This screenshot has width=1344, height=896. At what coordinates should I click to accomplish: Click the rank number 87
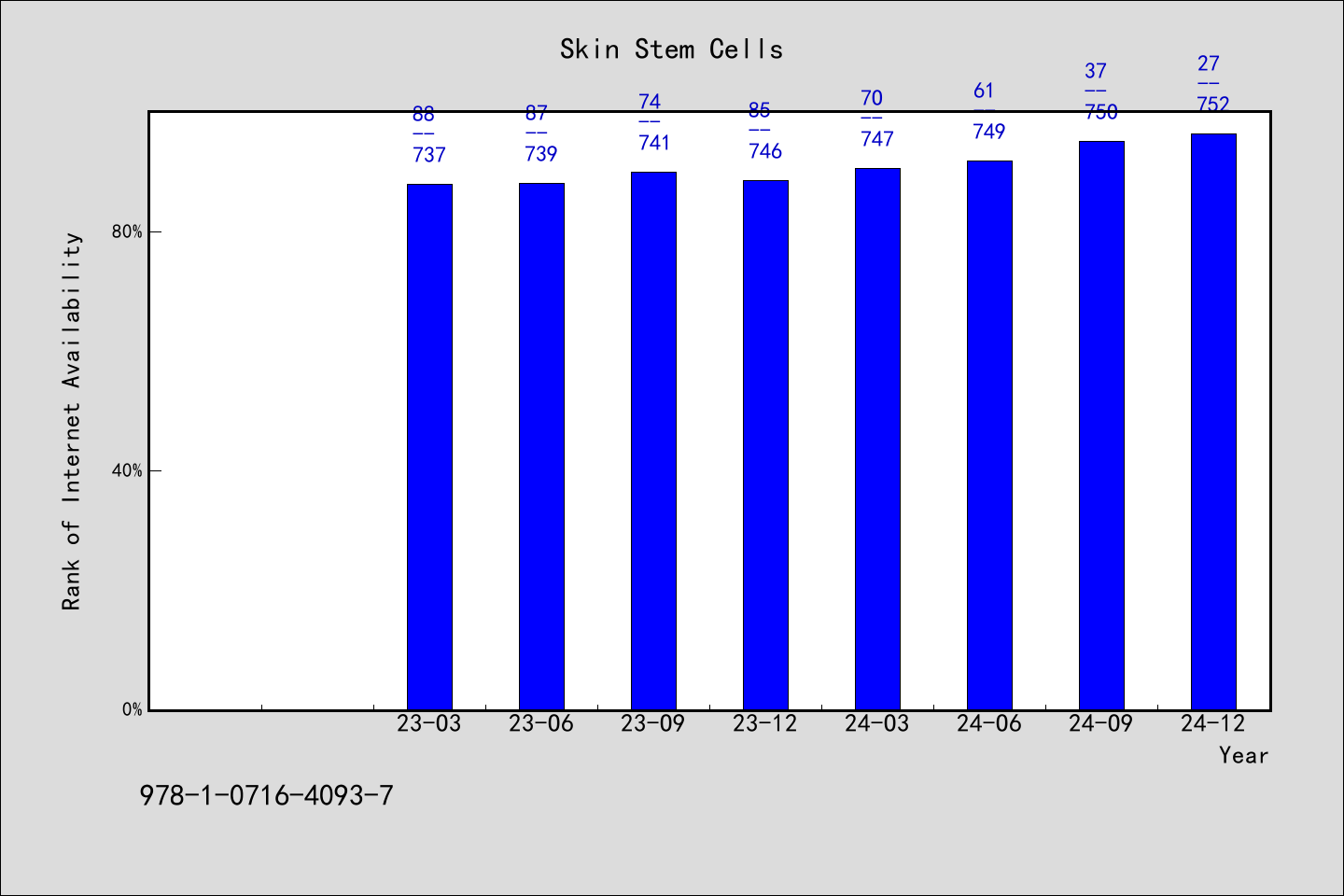(x=536, y=113)
